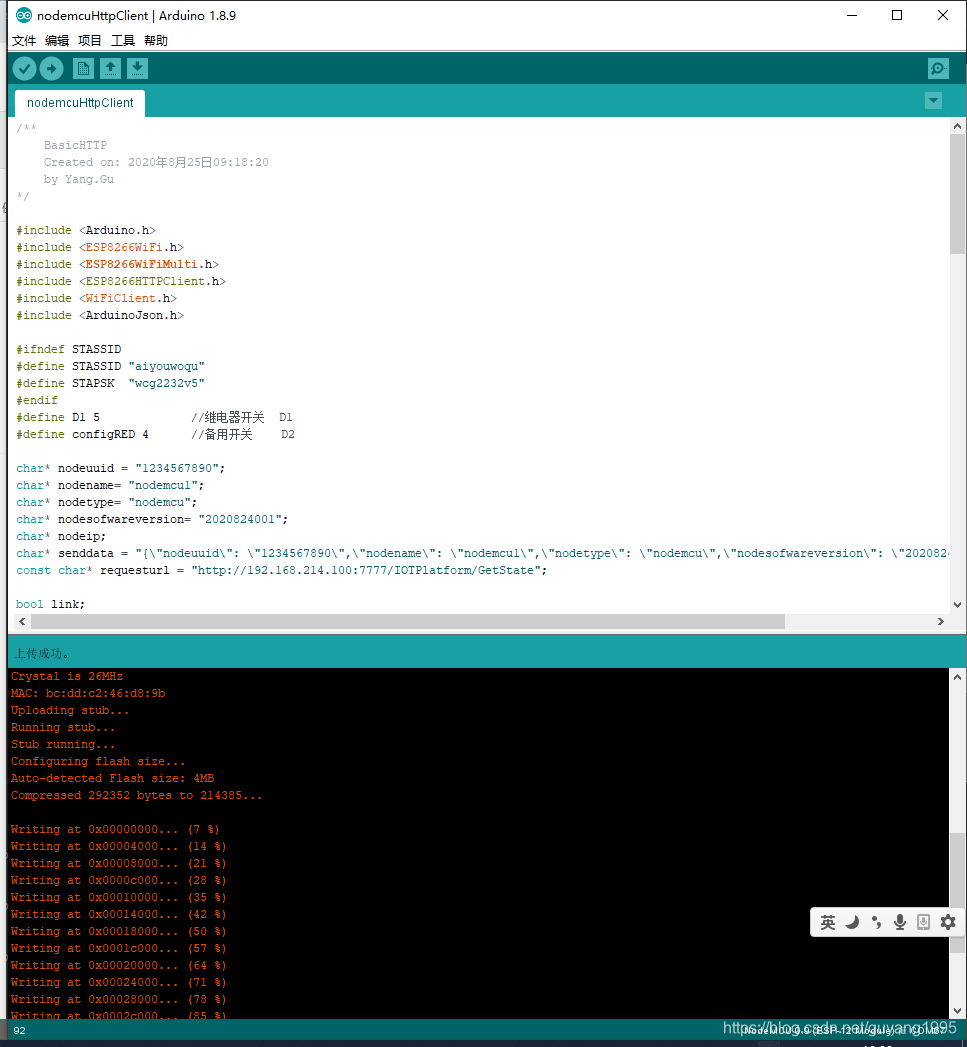Click the STASSID "aiyouwoqu" define line

click(x=111, y=367)
